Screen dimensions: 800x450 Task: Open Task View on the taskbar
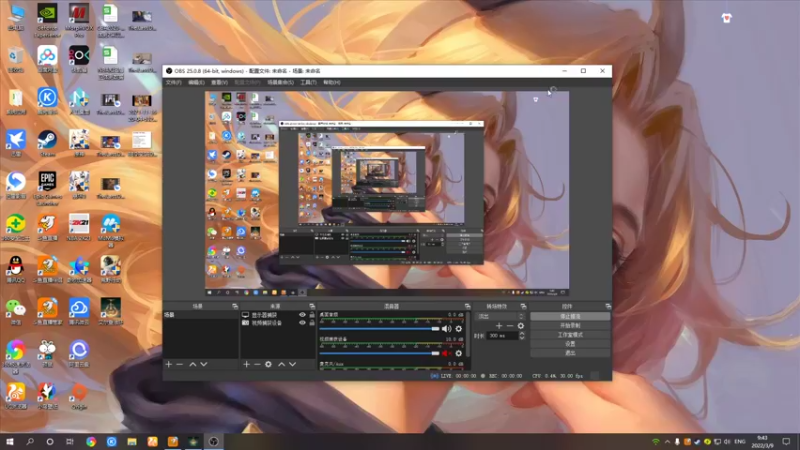pyautogui.click(x=70, y=441)
